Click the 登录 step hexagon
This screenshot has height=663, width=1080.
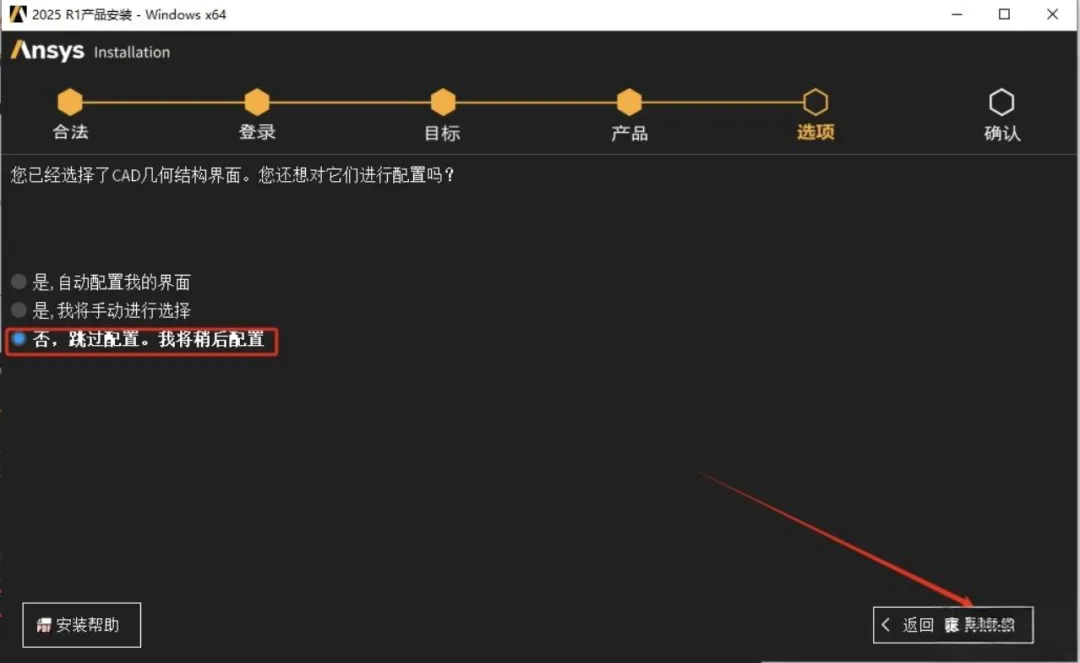click(256, 102)
